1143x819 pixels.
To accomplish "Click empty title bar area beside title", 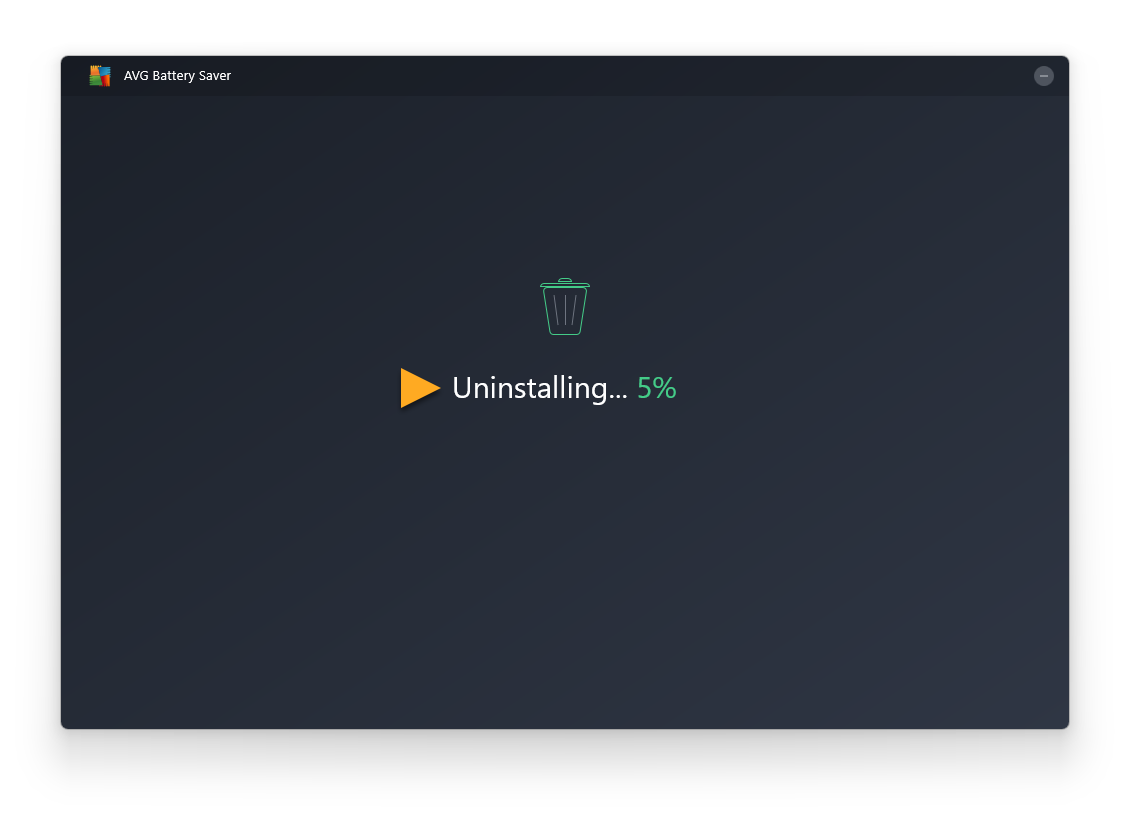I will click(x=600, y=76).
